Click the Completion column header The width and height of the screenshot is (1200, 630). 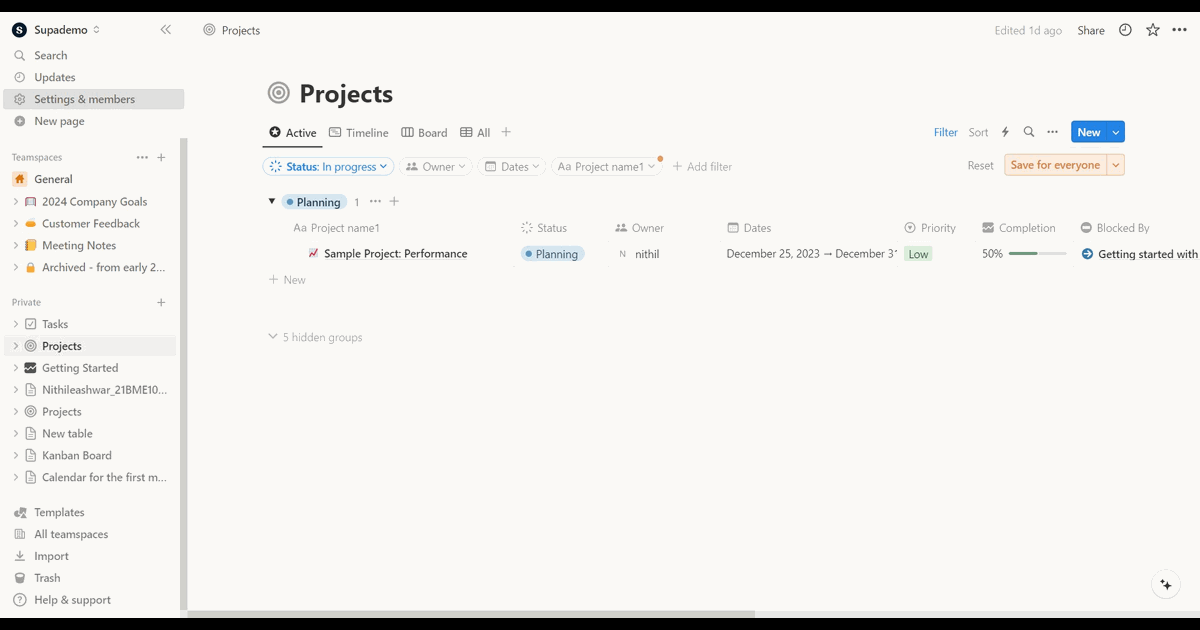click(x=1018, y=228)
